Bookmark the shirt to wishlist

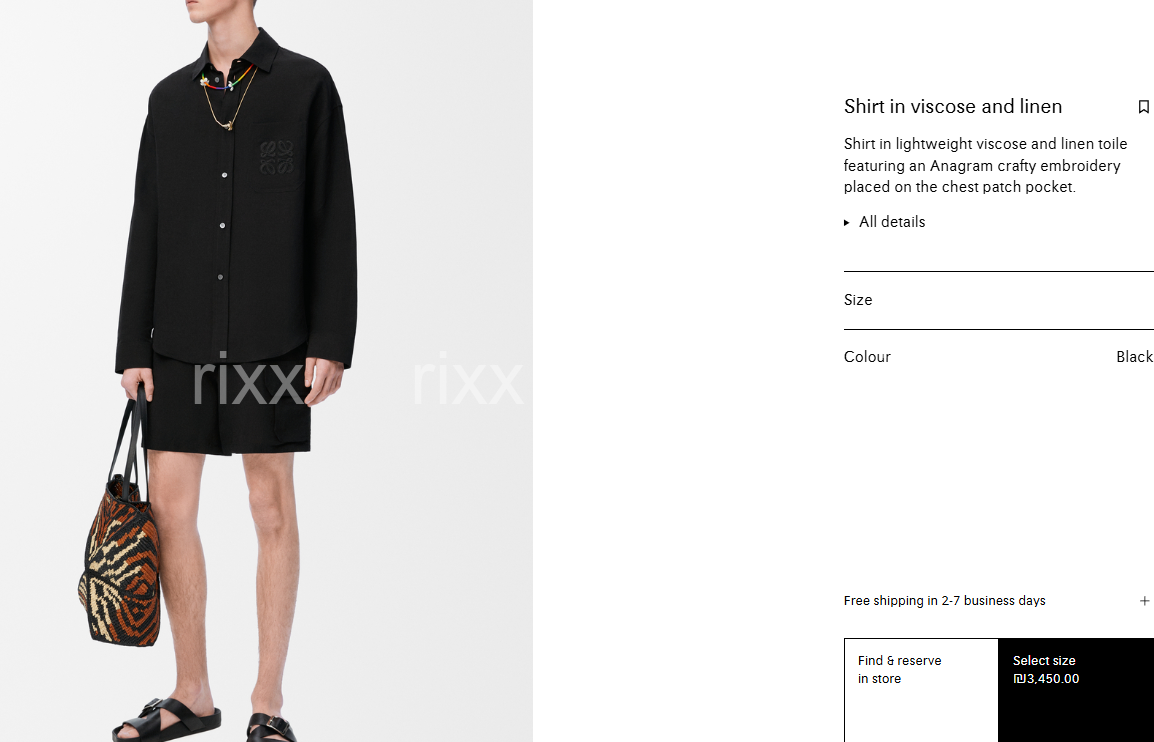click(x=1143, y=107)
